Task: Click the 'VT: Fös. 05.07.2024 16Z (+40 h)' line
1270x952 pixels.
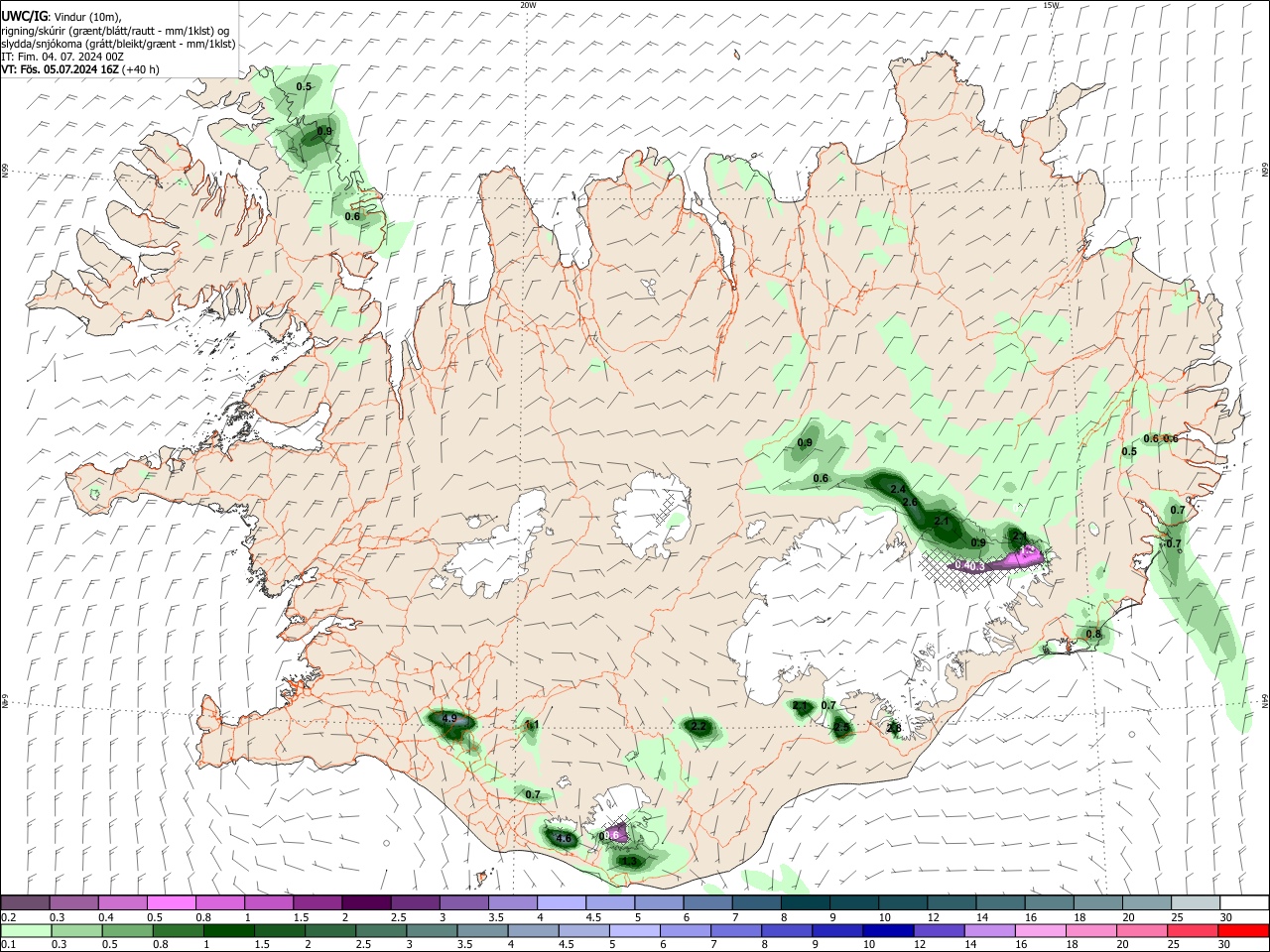Action: pyautogui.click(x=80, y=70)
